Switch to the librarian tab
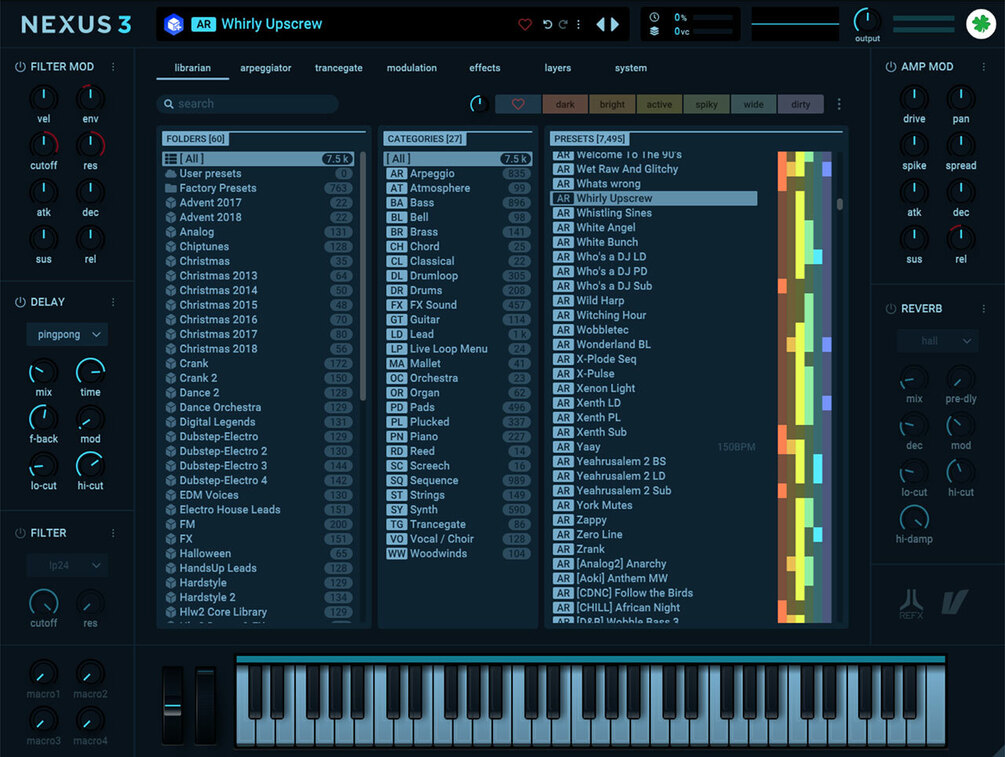Image resolution: width=1005 pixels, height=757 pixels. (x=192, y=68)
